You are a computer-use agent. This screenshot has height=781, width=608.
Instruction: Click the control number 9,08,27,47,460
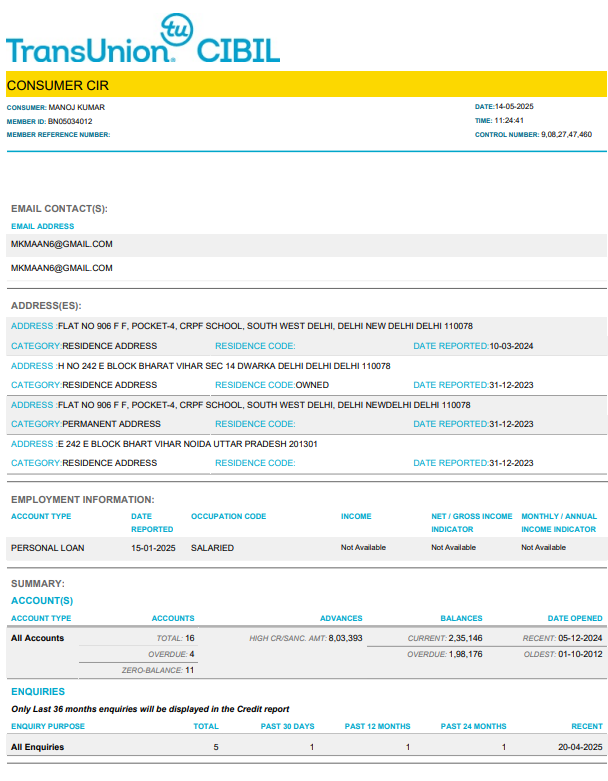pos(567,134)
